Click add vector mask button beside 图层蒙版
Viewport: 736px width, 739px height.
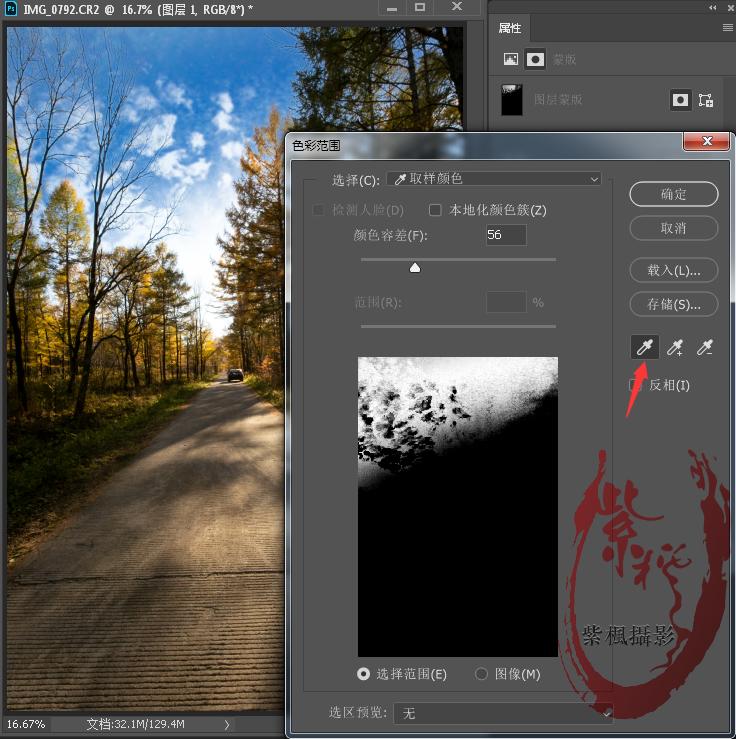pyautogui.click(x=705, y=100)
